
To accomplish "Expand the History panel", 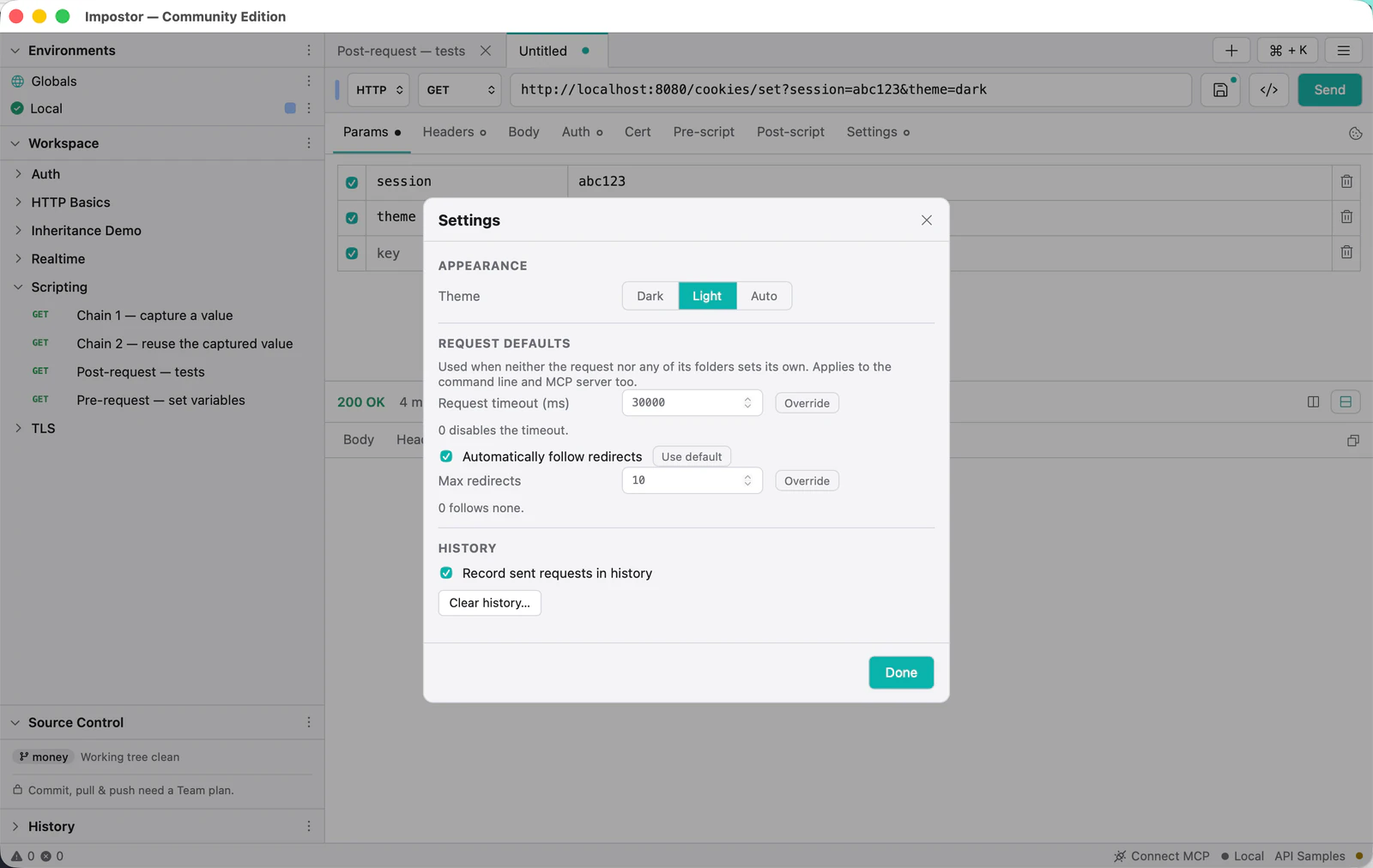I will (15, 826).
